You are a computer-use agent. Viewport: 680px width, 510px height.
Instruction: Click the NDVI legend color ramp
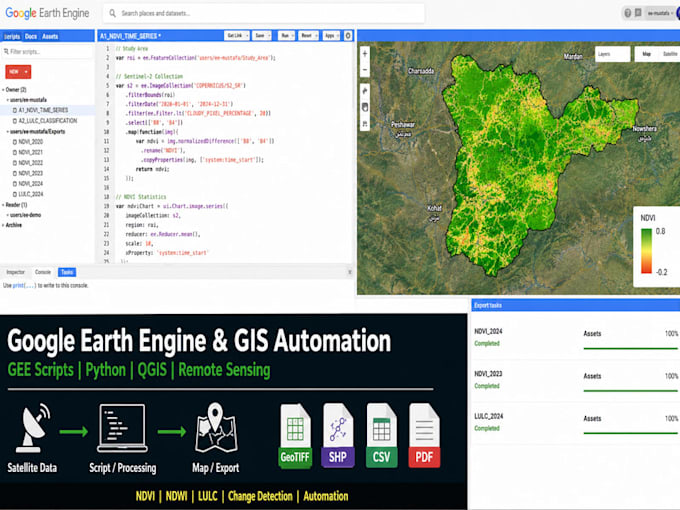(646, 252)
